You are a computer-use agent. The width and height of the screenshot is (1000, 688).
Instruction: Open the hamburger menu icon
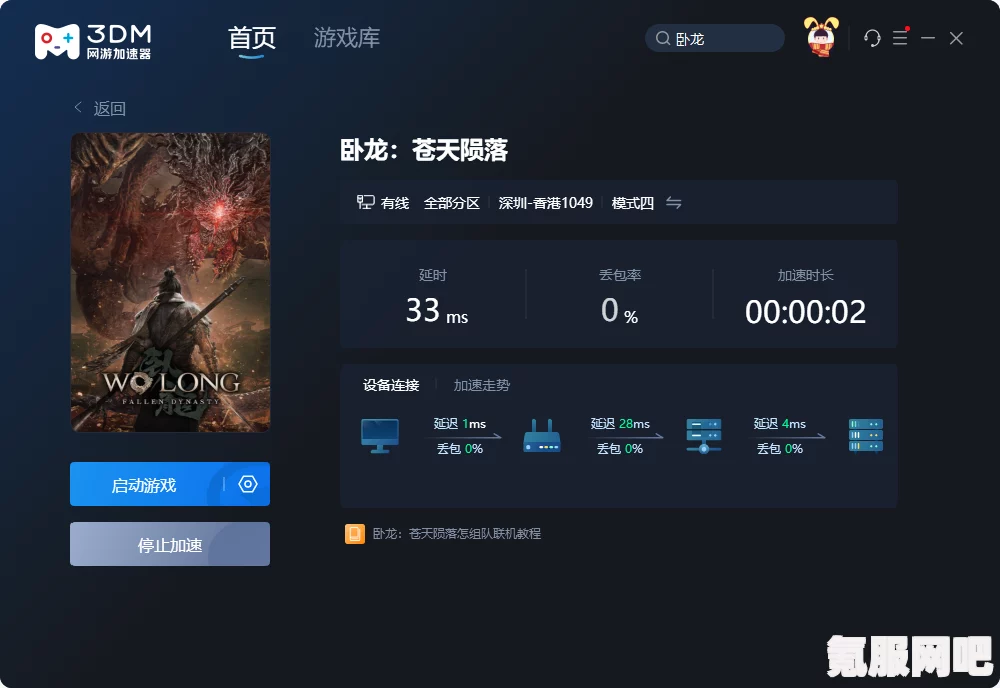pos(900,38)
